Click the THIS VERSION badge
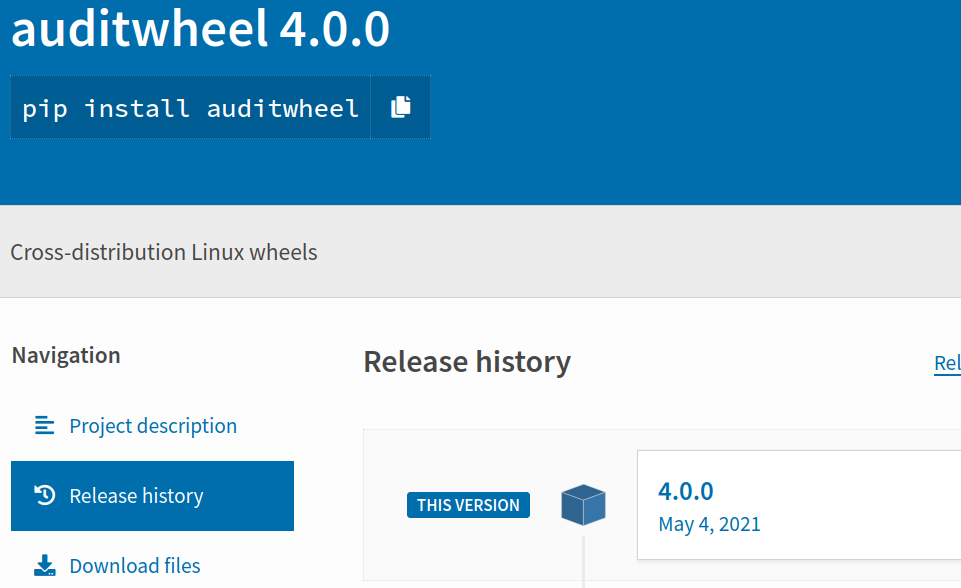The height and width of the screenshot is (588, 961). [468, 505]
